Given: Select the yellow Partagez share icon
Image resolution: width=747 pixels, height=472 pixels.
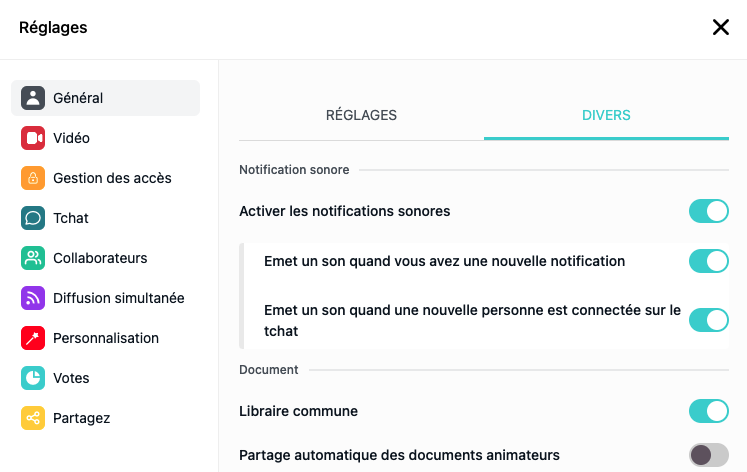Looking at the screenshot, I should pyautogui.click(x=33, y=418).
